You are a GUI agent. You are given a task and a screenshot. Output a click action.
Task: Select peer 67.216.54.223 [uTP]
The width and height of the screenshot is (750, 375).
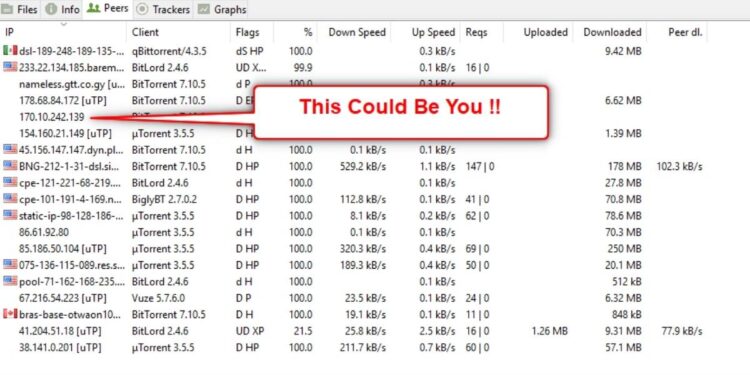(63, 298)
